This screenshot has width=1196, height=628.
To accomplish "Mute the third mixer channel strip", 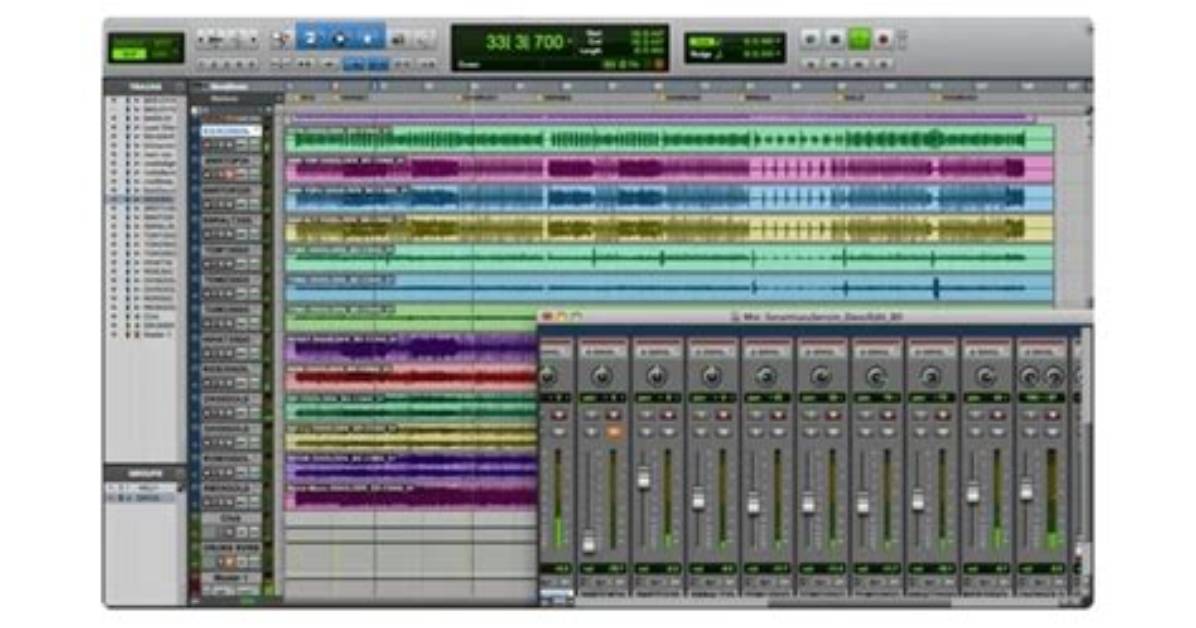I will coord(669,432).
